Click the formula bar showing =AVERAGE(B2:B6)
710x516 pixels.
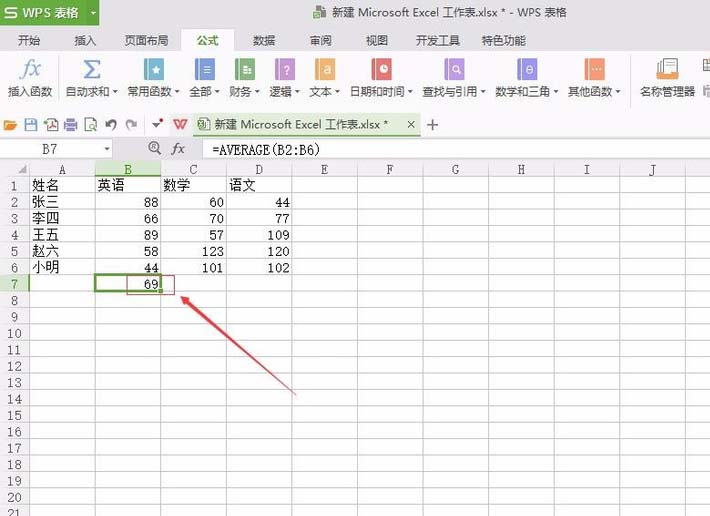click(455, 149)
